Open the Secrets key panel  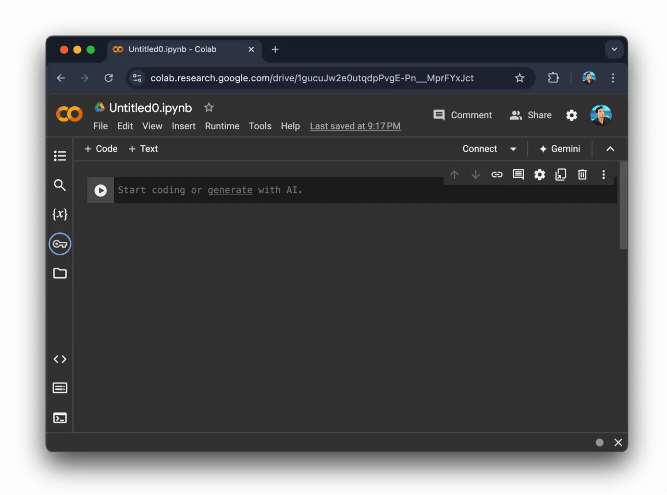tap(60, 244)
